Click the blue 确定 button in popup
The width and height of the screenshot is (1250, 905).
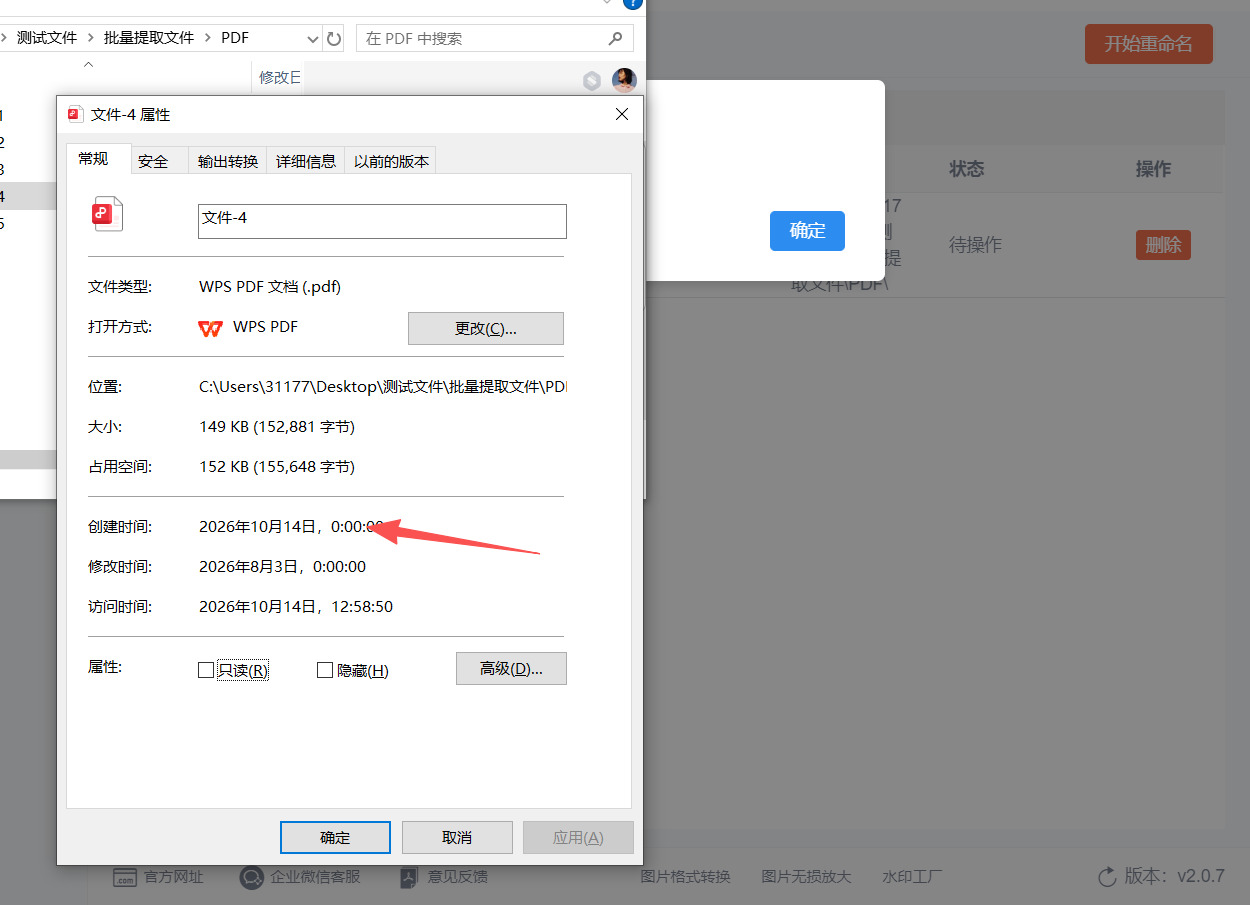(807, 231)
